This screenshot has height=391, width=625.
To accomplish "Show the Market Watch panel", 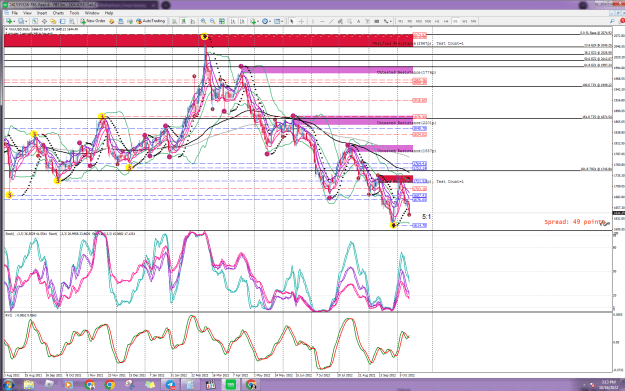I will (x=35, y=21).
